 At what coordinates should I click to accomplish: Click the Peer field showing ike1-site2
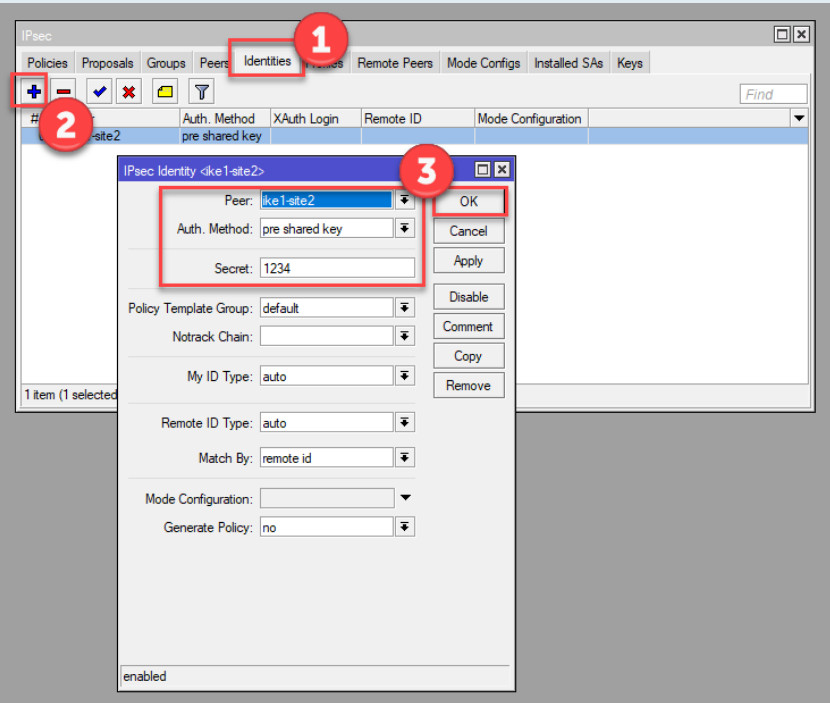pyautogui.click(x=327, y=200)
